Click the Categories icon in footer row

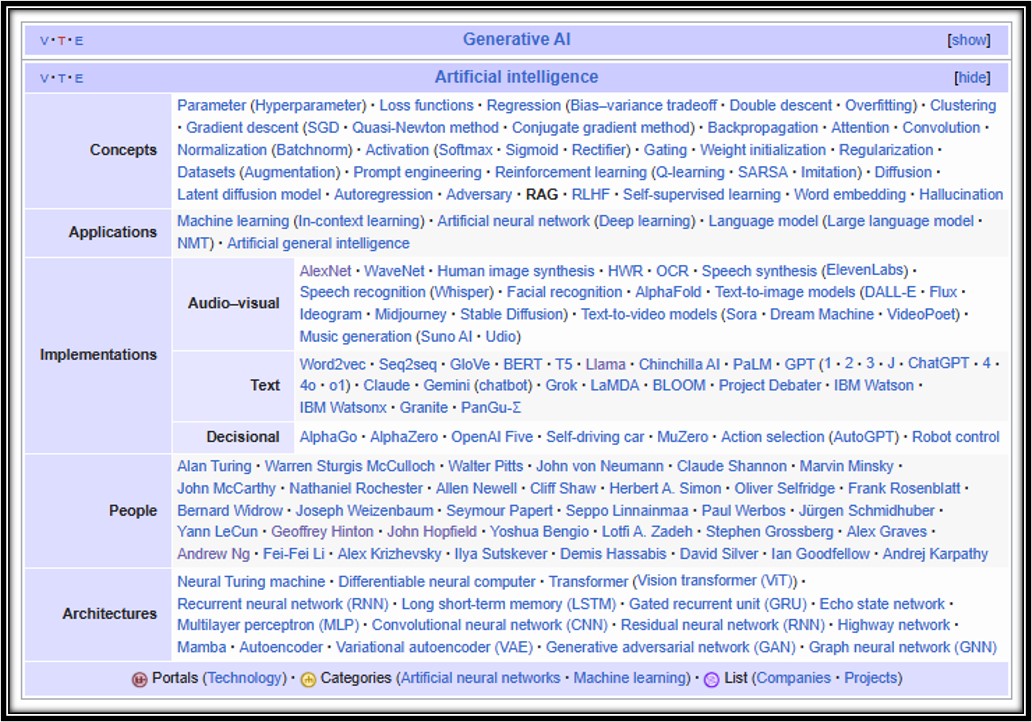(308, 679)
